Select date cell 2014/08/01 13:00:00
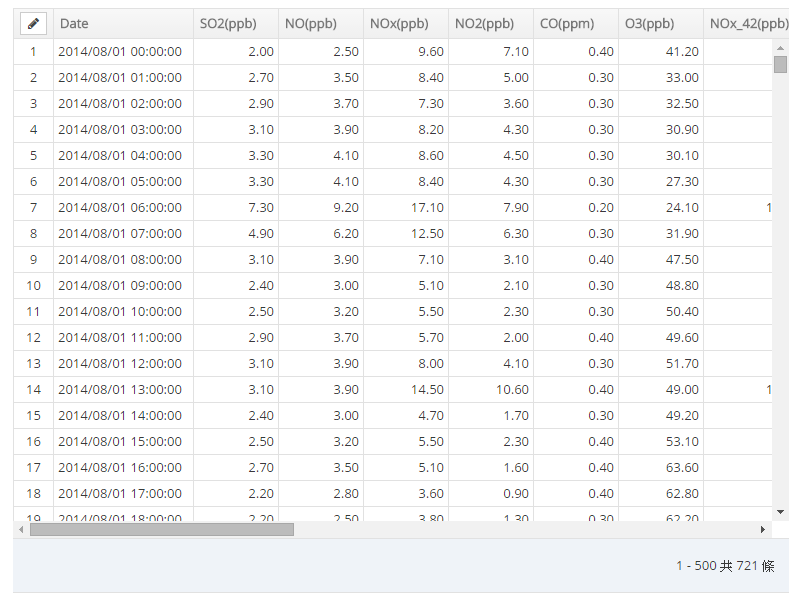This screenshot has width=798, height=603. pyautogui.click(x=123, y=389)
